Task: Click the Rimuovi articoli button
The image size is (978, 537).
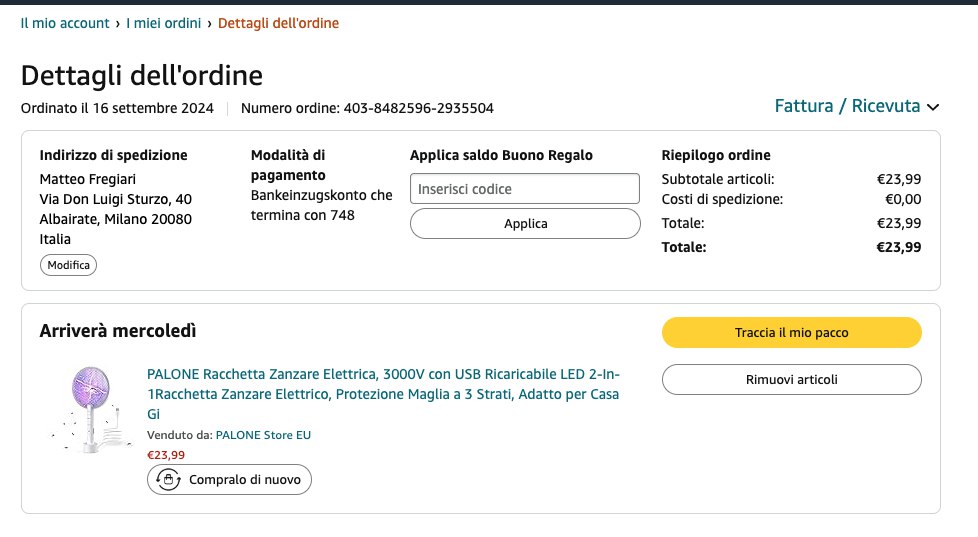Action: (791, 380)
